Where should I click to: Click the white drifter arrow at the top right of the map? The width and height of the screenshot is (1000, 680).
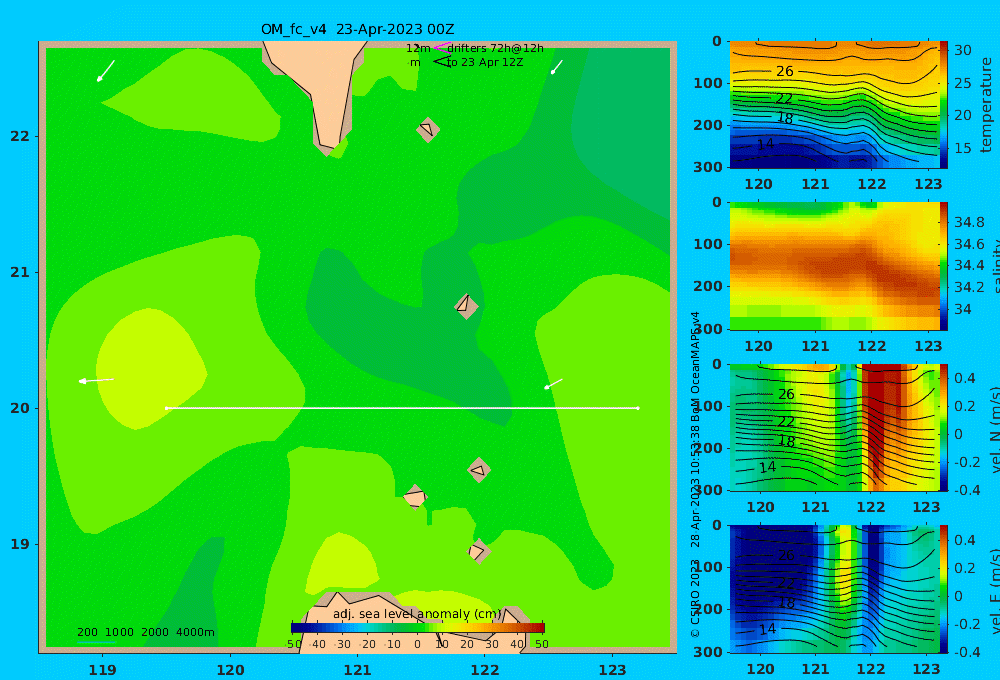(557, 67)
